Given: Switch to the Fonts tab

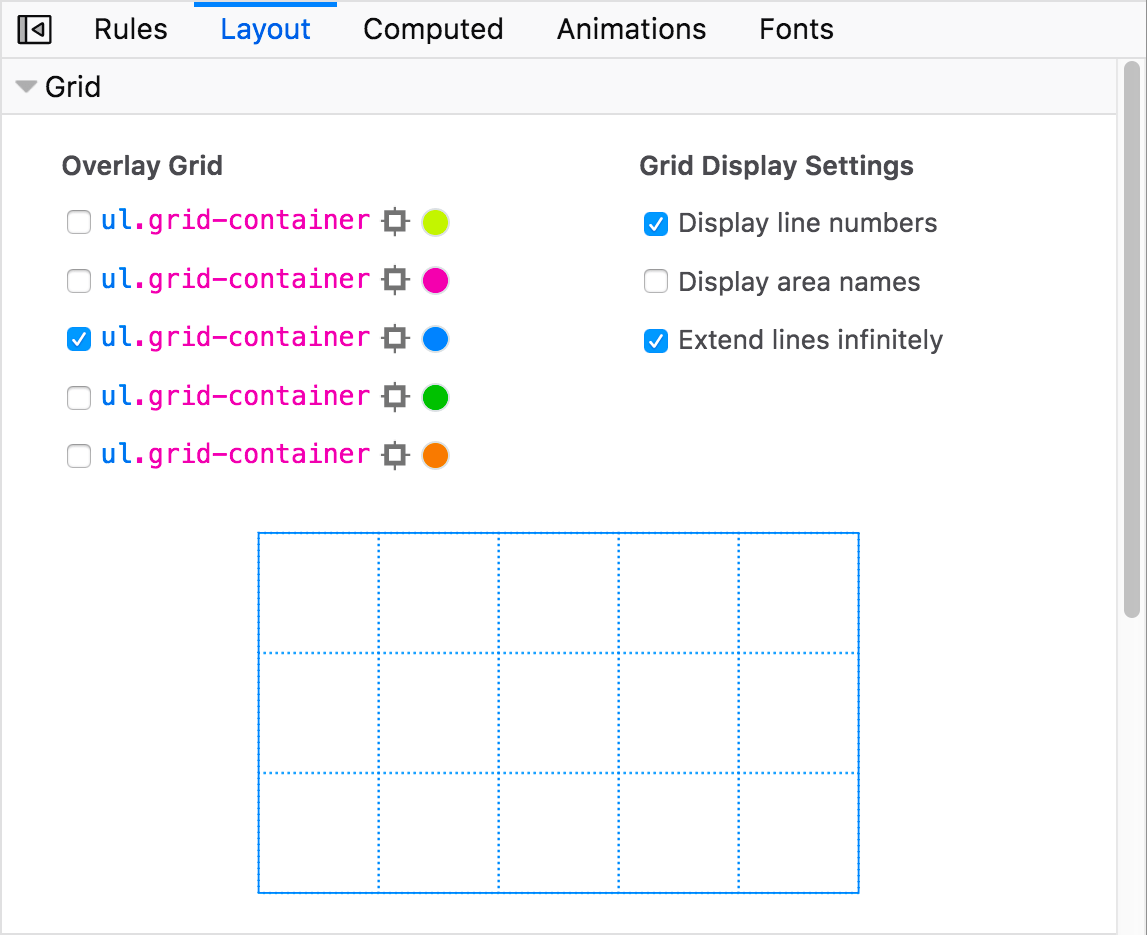Looking at the screenshot, I should coord(796,29).
